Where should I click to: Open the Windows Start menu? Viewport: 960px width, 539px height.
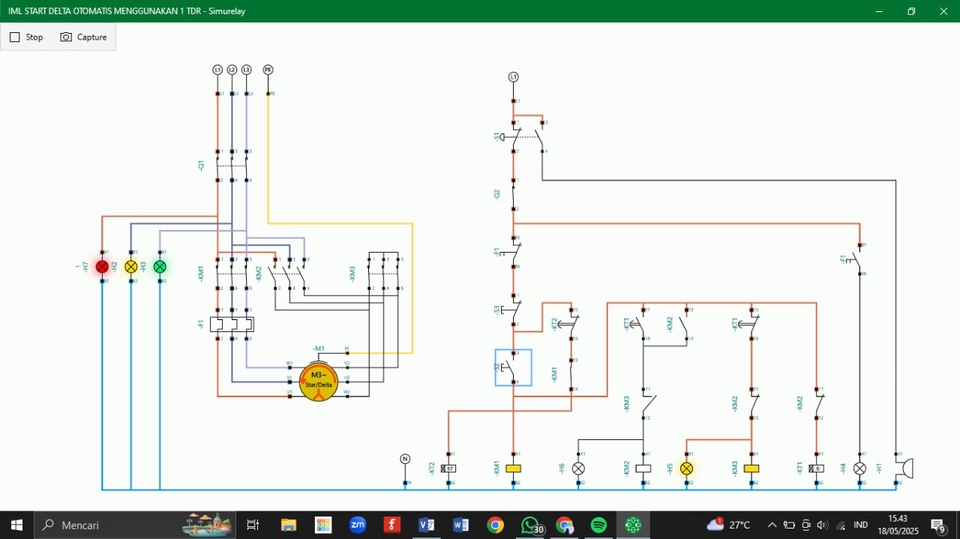17,525
